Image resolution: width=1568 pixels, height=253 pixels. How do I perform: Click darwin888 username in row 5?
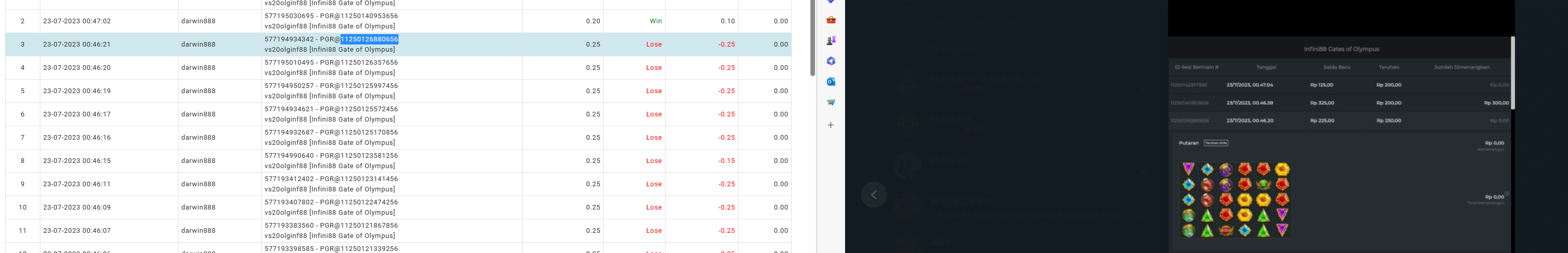point(198,91)
